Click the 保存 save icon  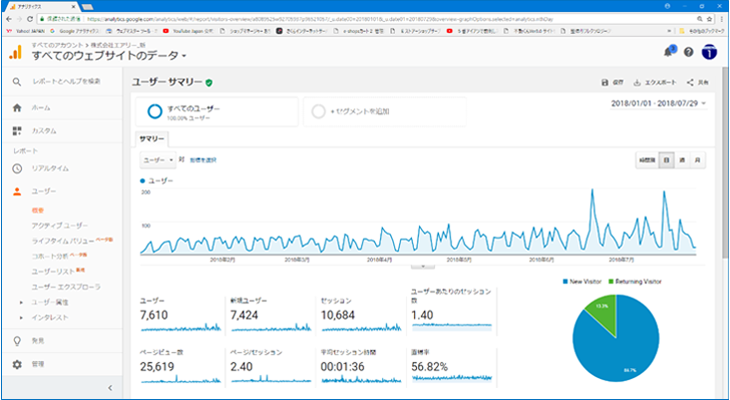coord(605,82)
